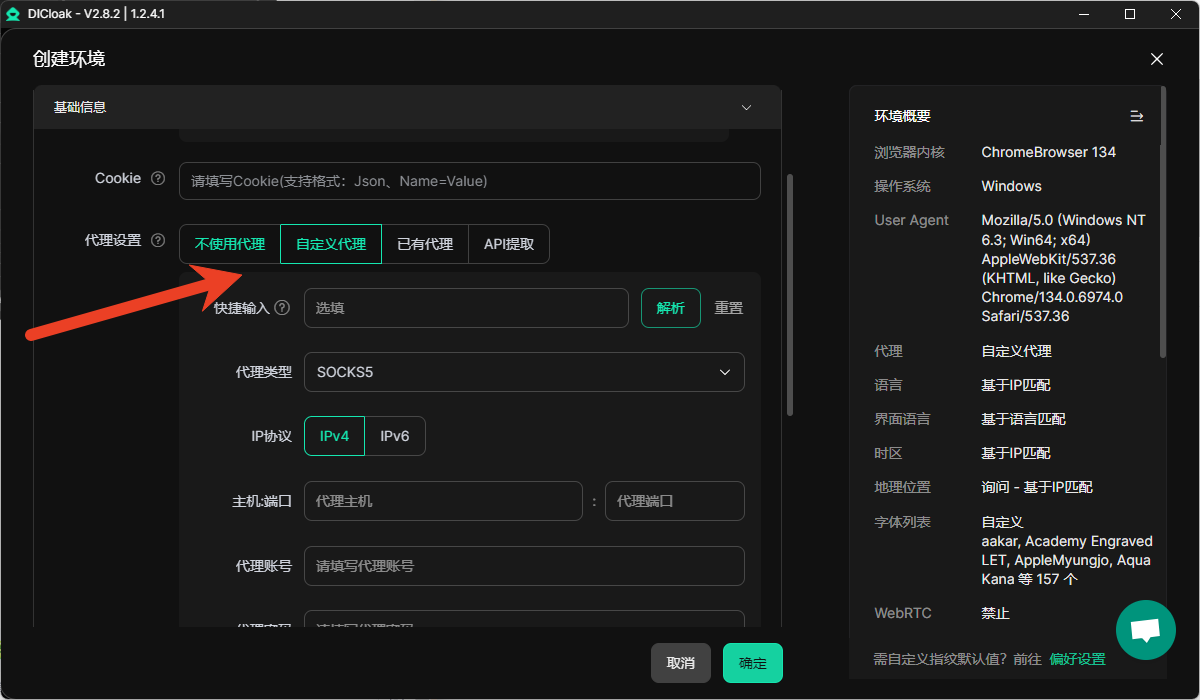
Task: Collapse the 基础信息 section chevron
Action: (x=746, y=107)
